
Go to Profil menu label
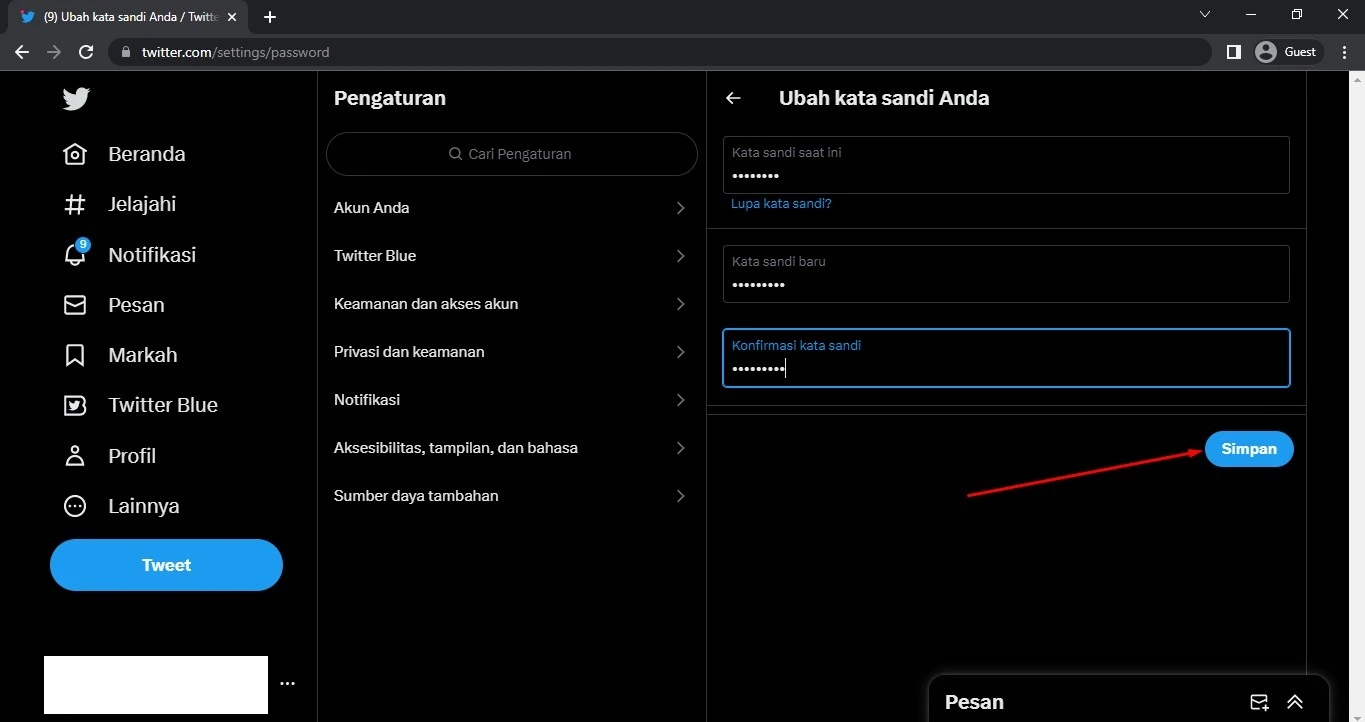[132, 456]
